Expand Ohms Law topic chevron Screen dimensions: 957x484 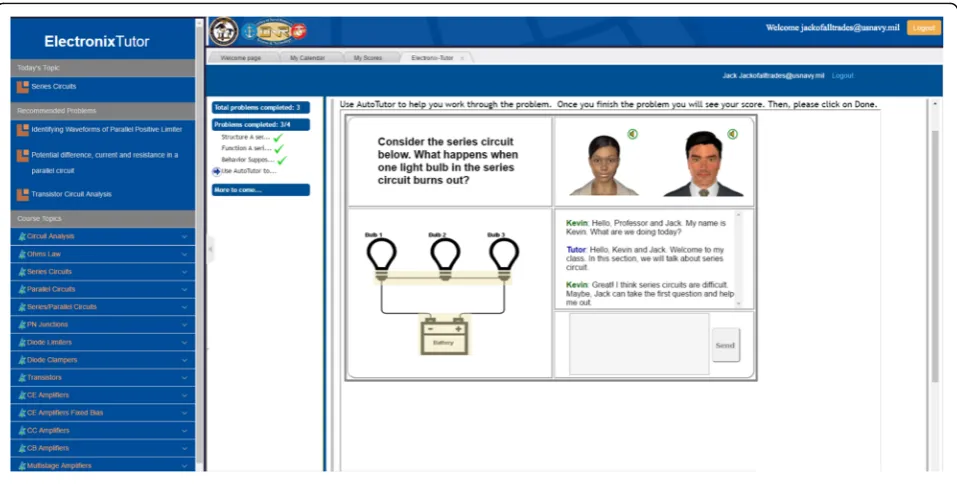point(184,255)
